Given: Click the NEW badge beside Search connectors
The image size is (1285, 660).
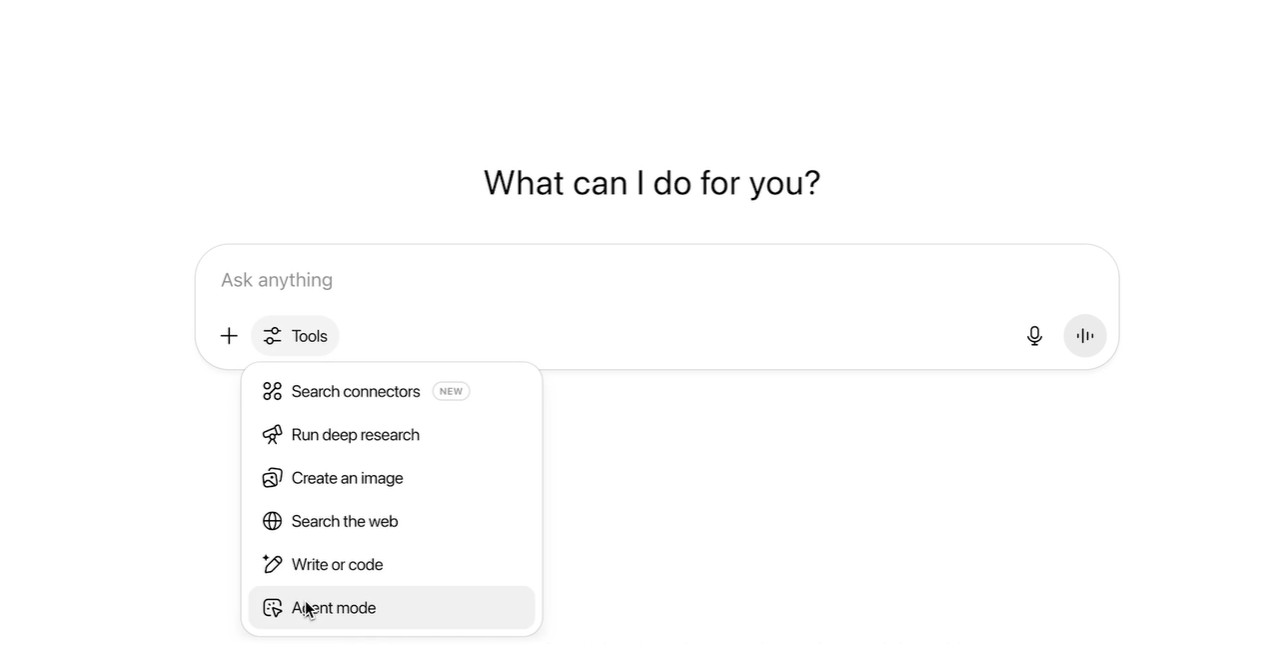Looking at the screenshot, I should [451, 391].
